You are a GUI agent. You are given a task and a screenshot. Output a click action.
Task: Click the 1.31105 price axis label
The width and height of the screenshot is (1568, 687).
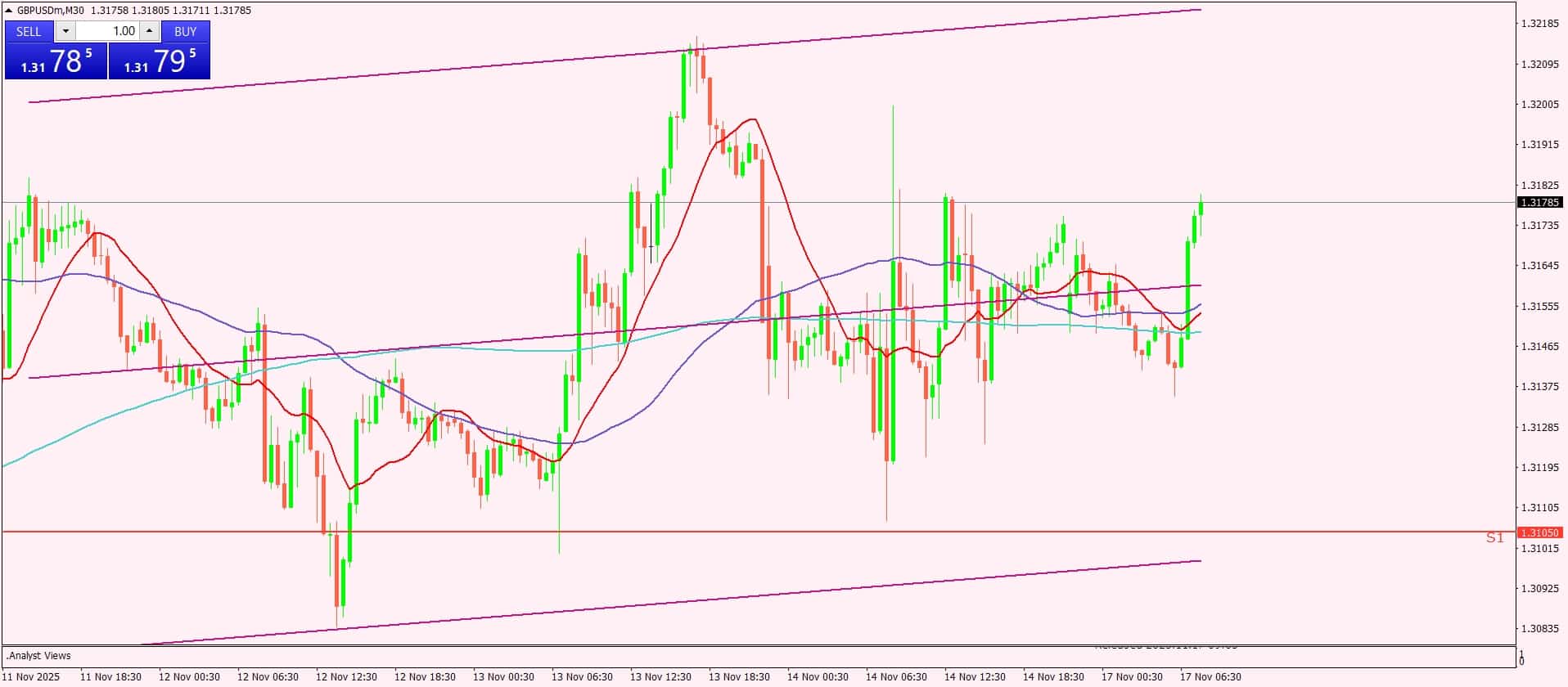tap(1539, 508)
